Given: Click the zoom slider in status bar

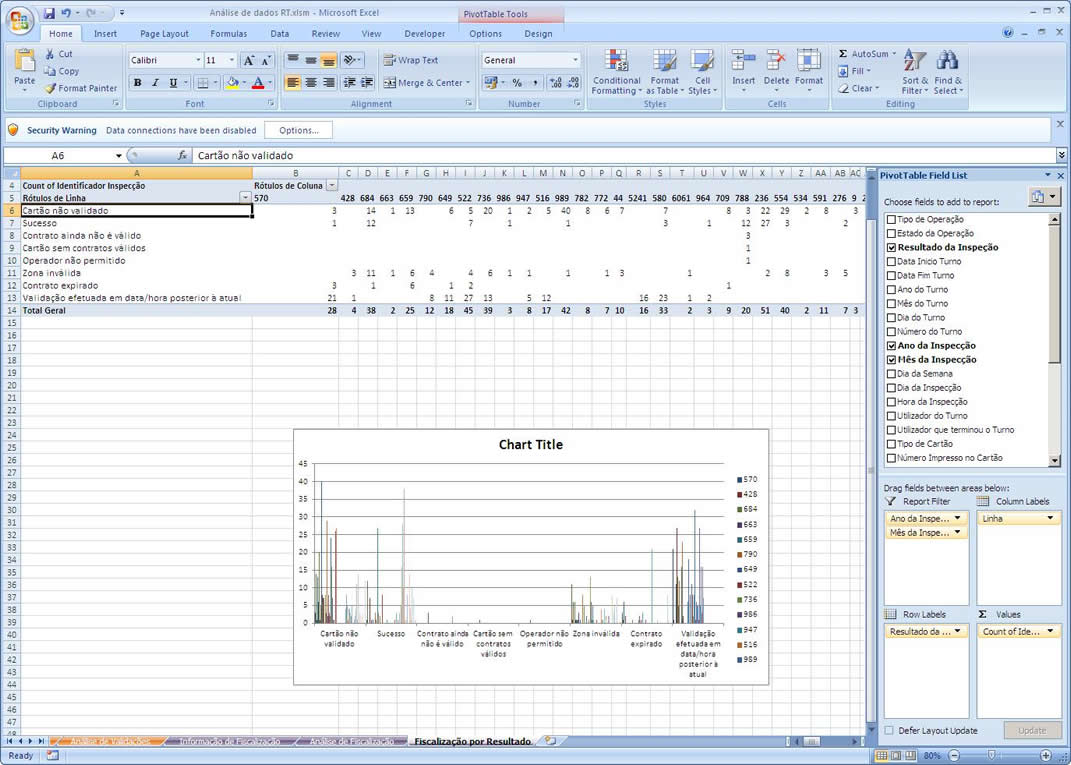Looking at the screenshot, I should click(x=990, y=755).
